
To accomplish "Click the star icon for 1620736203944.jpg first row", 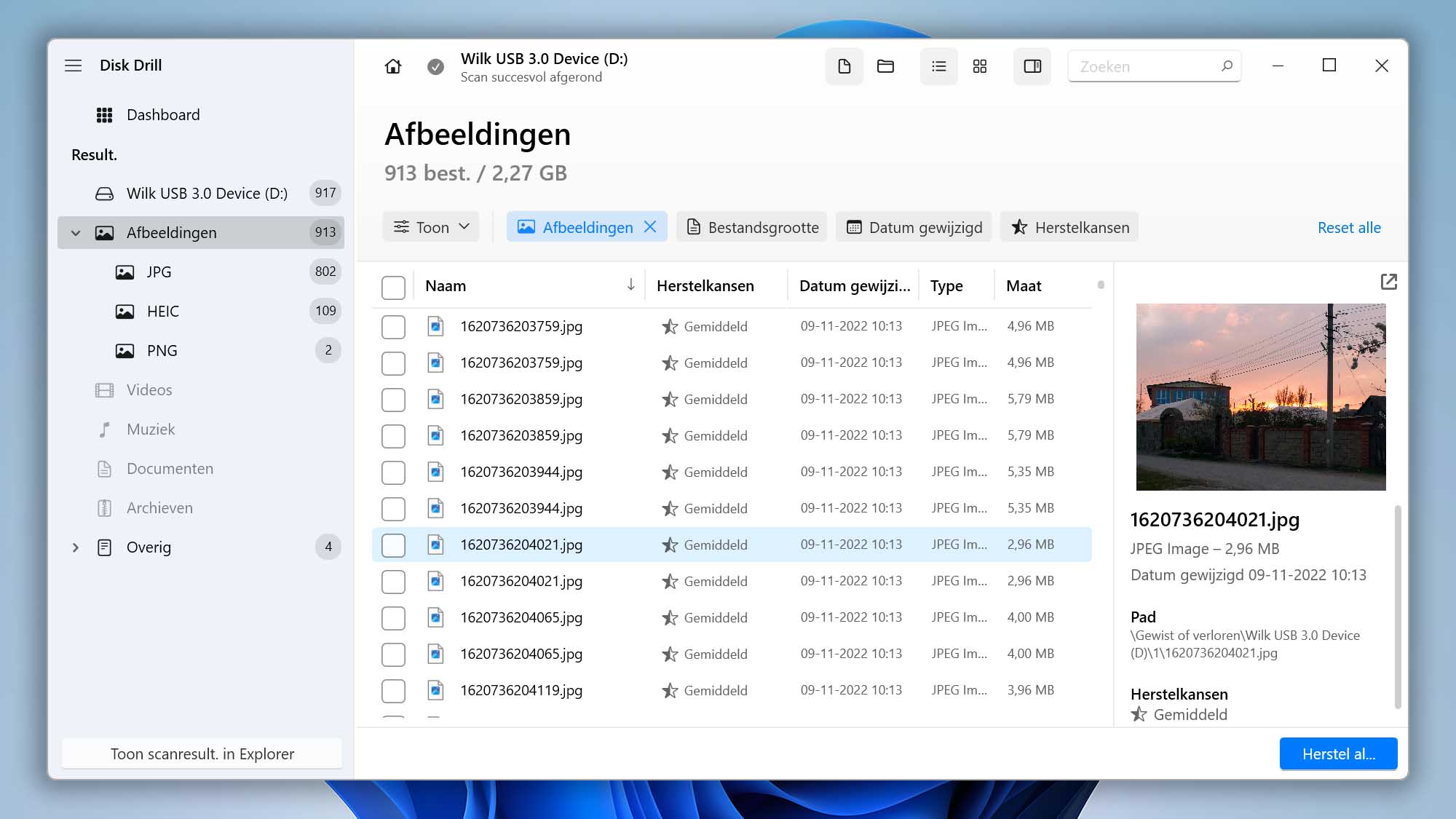I will [670, 472].
